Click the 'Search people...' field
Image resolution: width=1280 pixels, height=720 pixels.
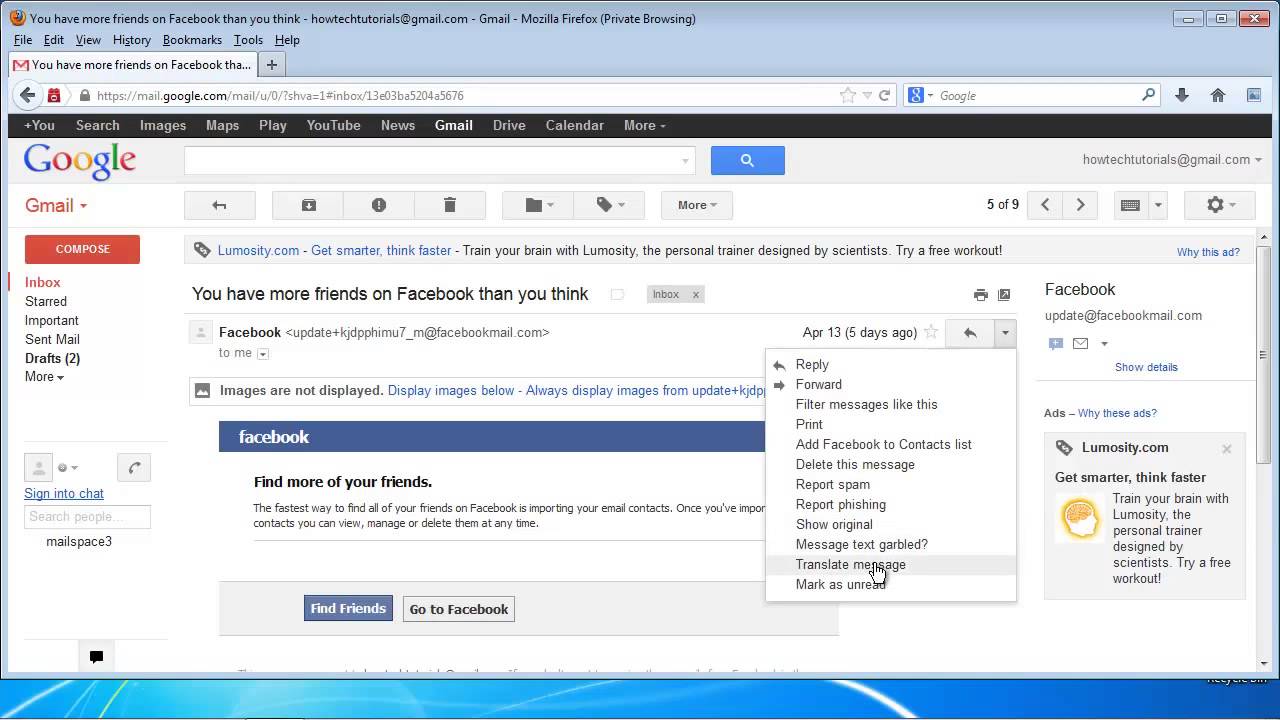(87, 517)
